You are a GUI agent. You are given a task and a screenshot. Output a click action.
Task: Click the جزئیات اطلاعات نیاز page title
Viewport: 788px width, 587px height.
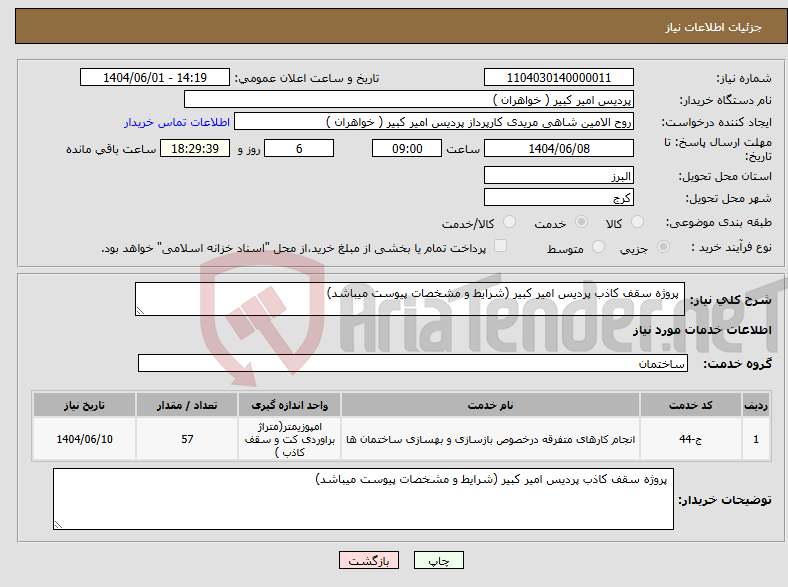714,27
